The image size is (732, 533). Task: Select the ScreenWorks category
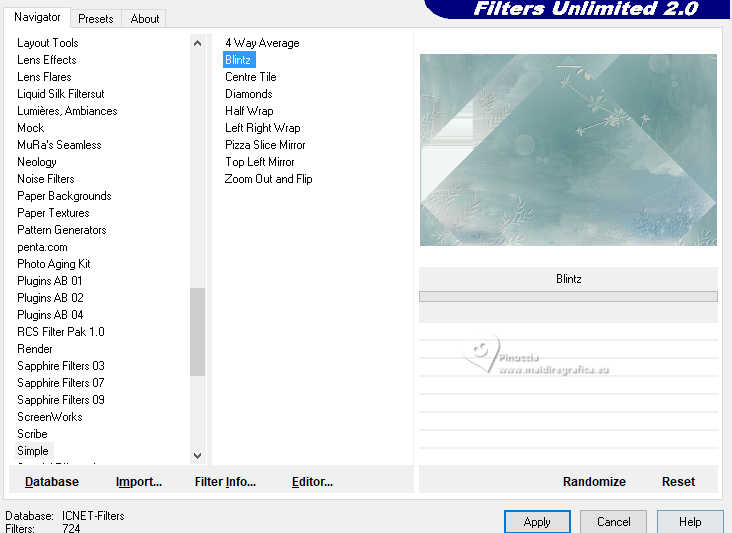[50, 417]
